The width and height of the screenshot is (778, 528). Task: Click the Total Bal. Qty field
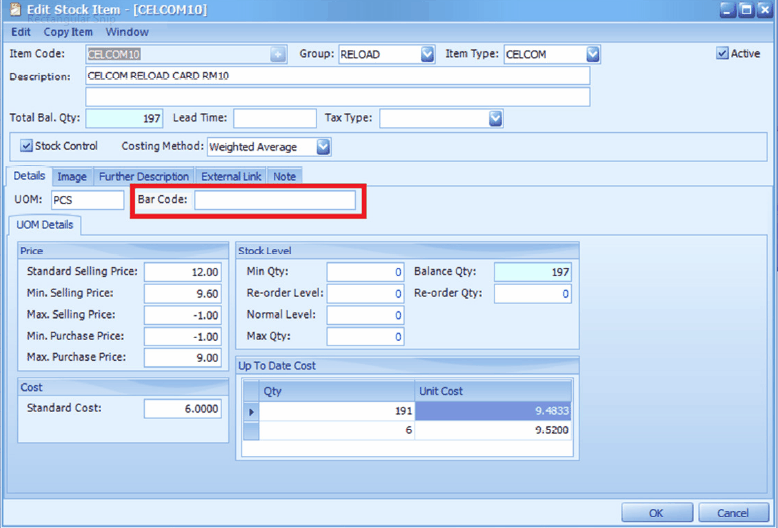pyautogui.click(x=124, y=119)
